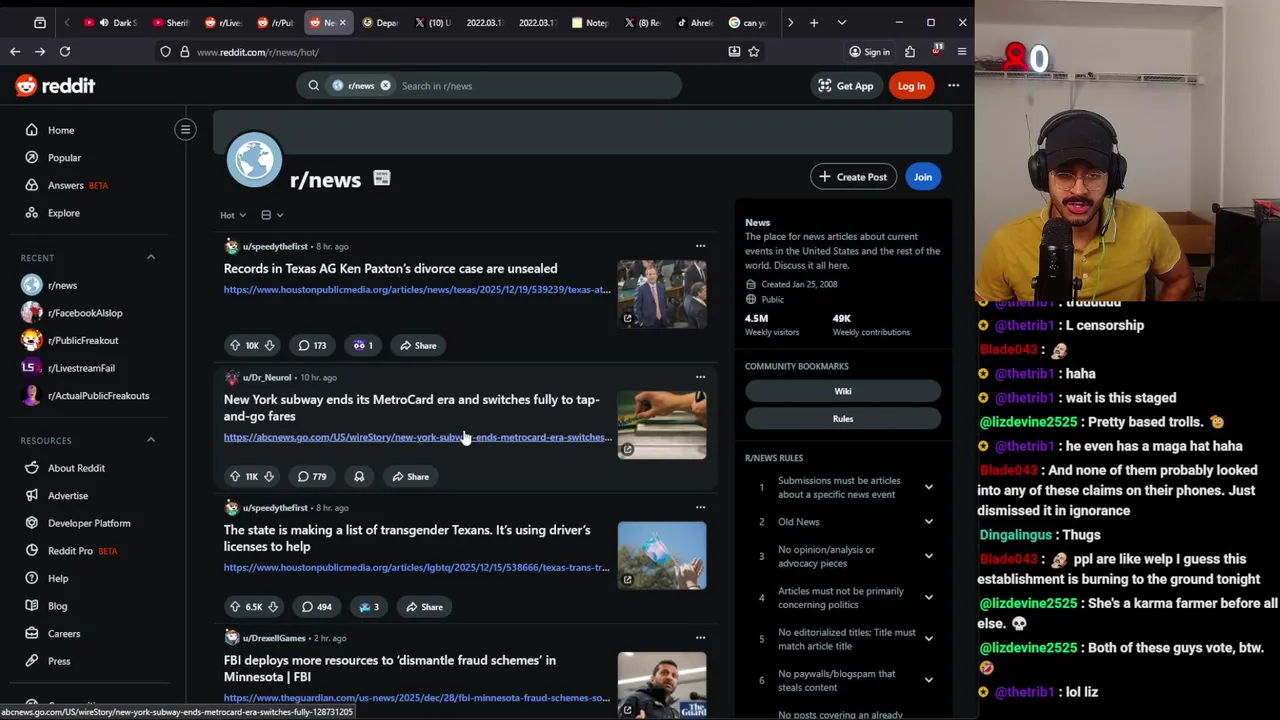The image size is (1280, 720).
Task: Remove the r/news search filter chip
Action: [385, 86]
